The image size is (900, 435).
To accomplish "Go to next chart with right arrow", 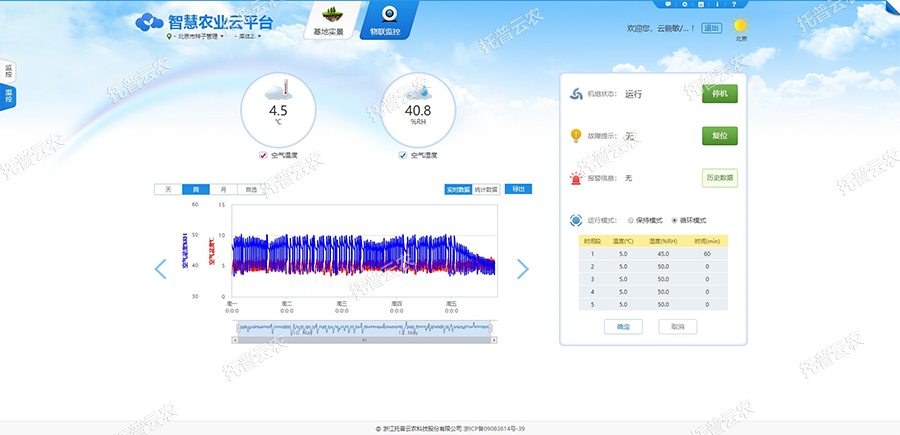I will 522,268.
